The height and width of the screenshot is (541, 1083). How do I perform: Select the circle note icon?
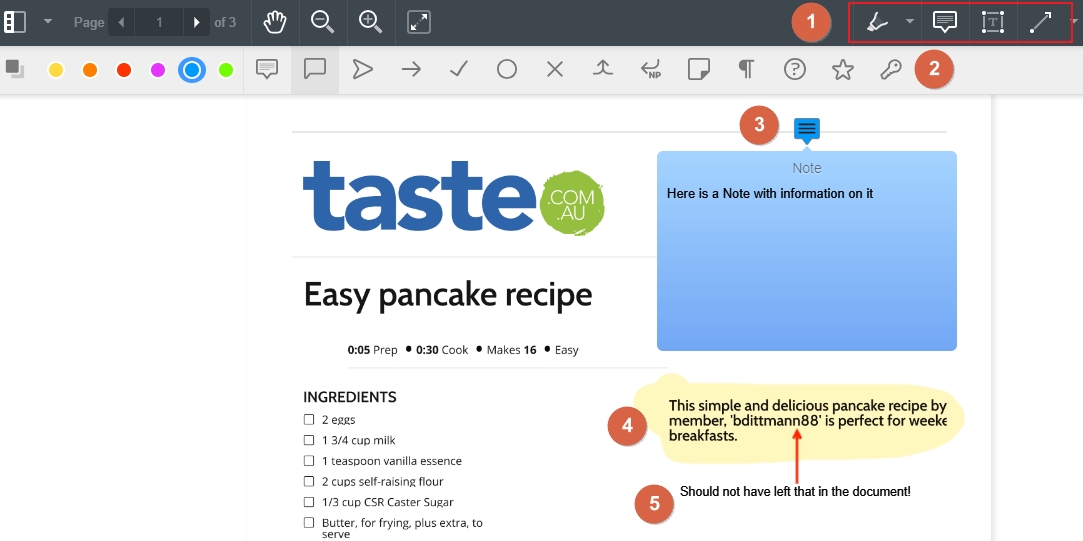pos(507,69)
